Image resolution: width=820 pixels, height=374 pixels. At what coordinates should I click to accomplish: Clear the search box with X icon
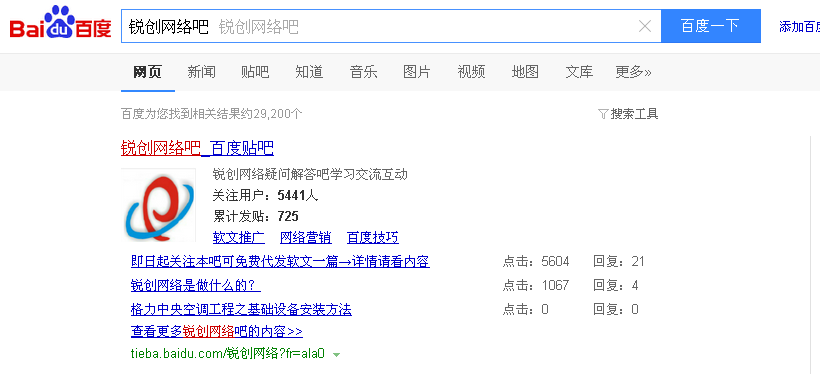(645, 26)
